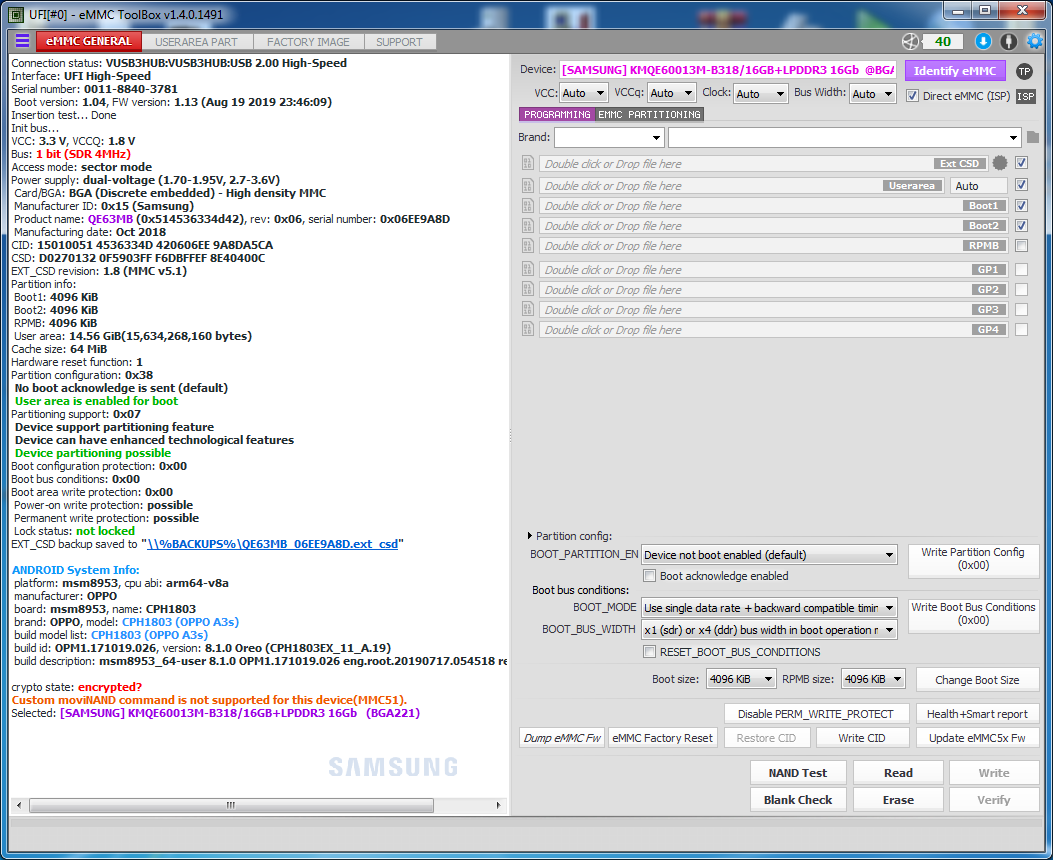Click the Erase button
1053x860 pixels.
(x=898, y=800)
